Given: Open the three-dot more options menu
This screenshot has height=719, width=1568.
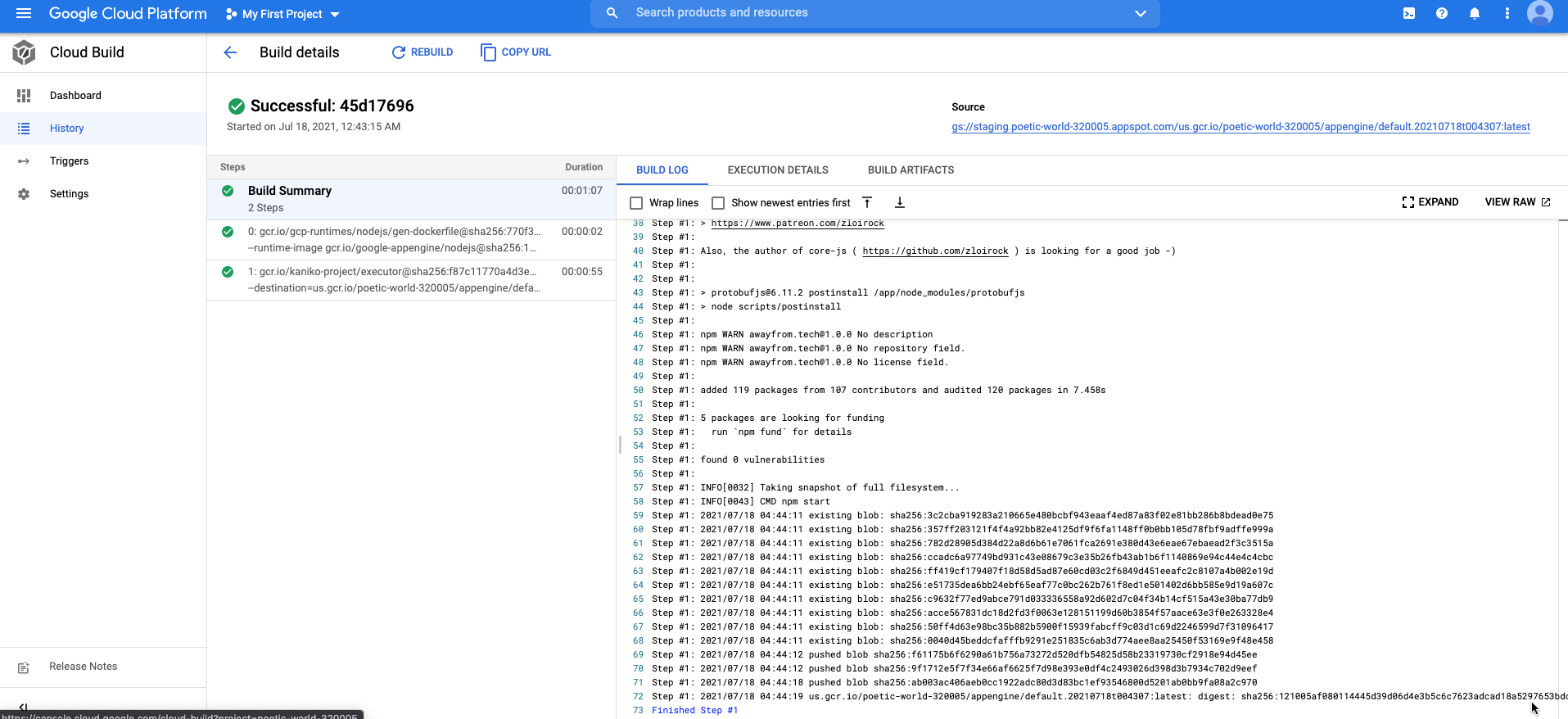Looking at the screenshot, I should 1507,13.
